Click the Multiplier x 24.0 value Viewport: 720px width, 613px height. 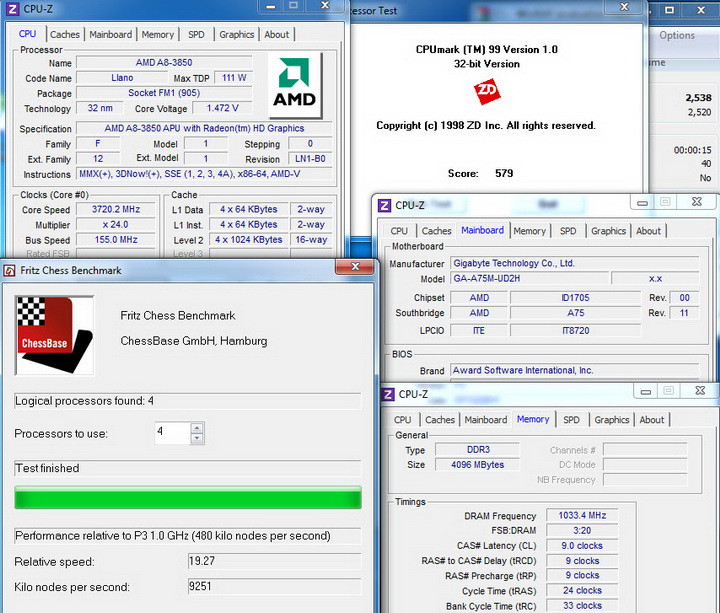(116, 225)
